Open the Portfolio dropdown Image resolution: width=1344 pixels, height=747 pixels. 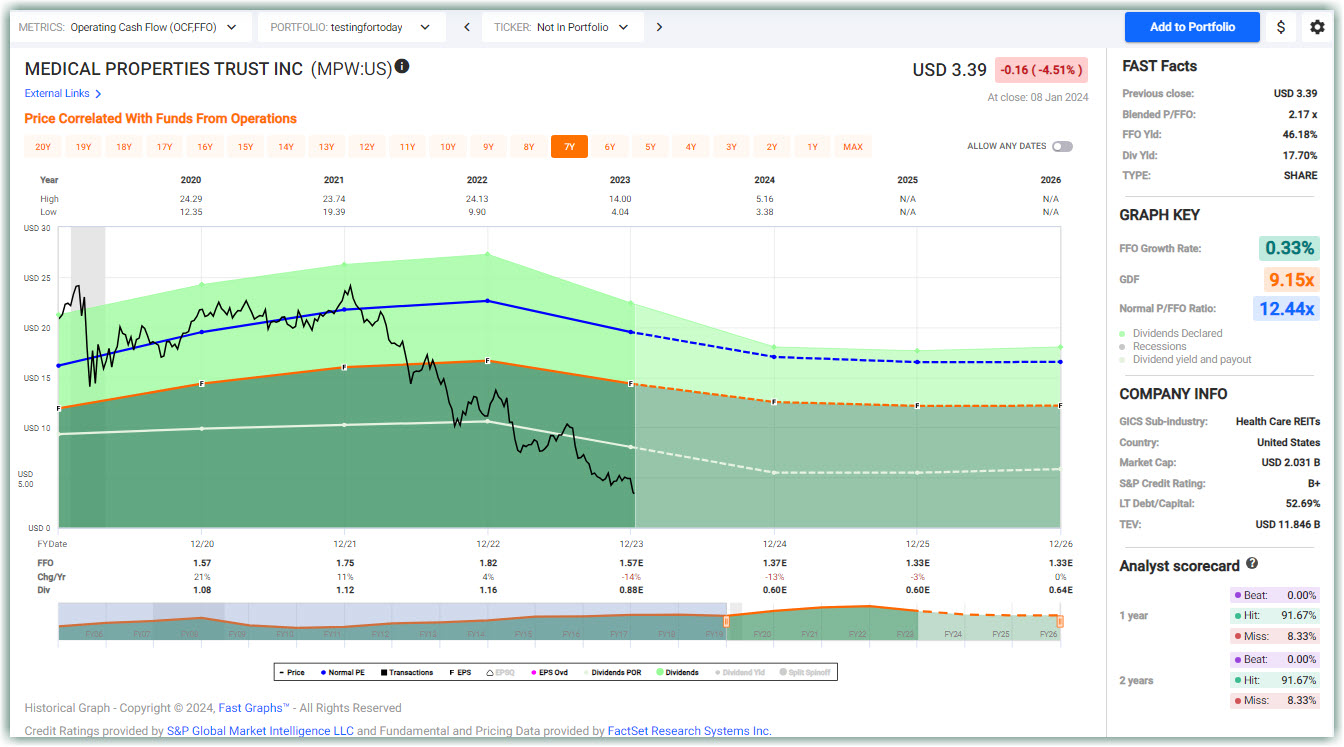(x=350, y=27)
